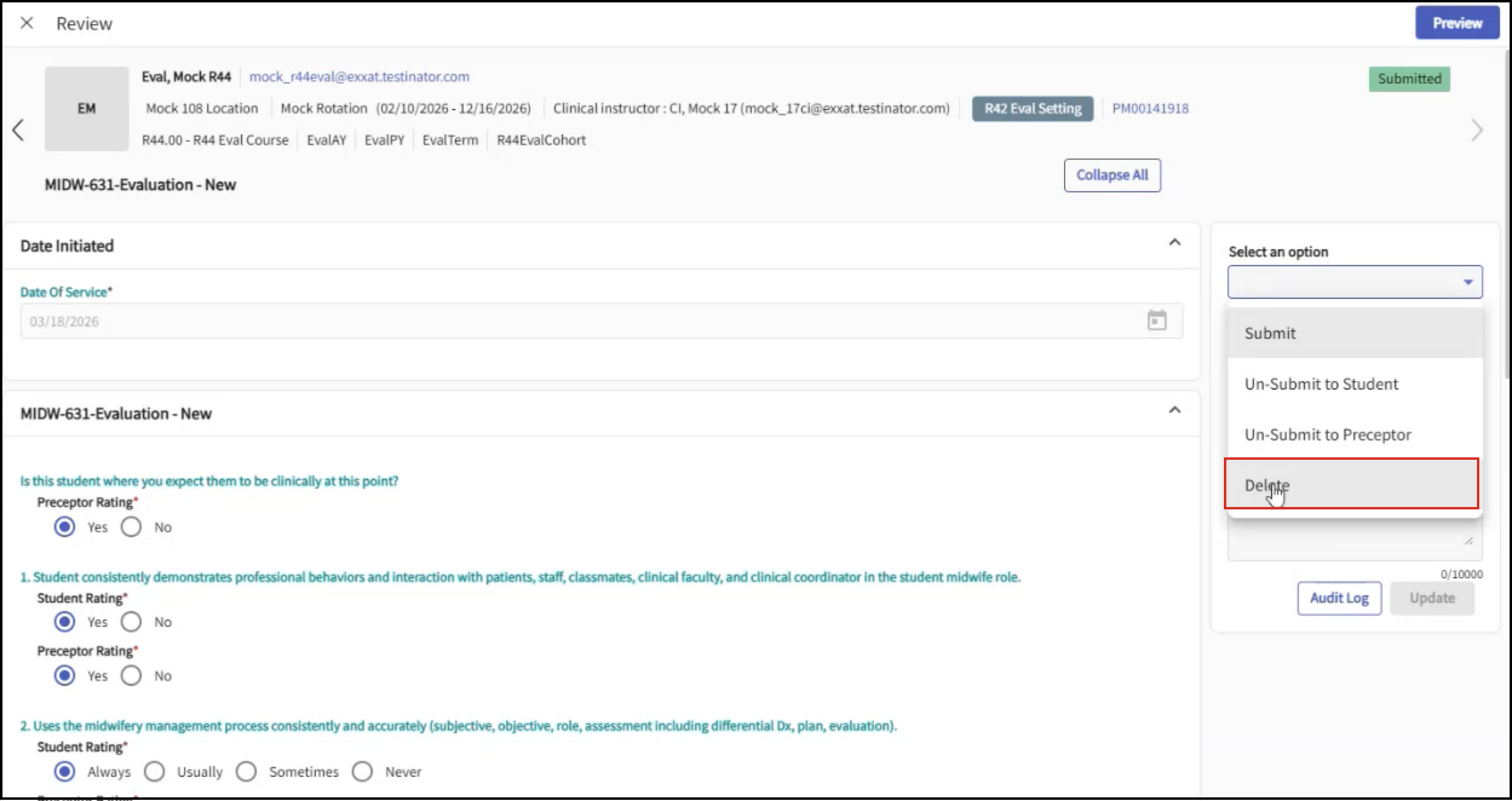
Task: Select Never for question 2 Student Rating
Action: tap(363, 771)
